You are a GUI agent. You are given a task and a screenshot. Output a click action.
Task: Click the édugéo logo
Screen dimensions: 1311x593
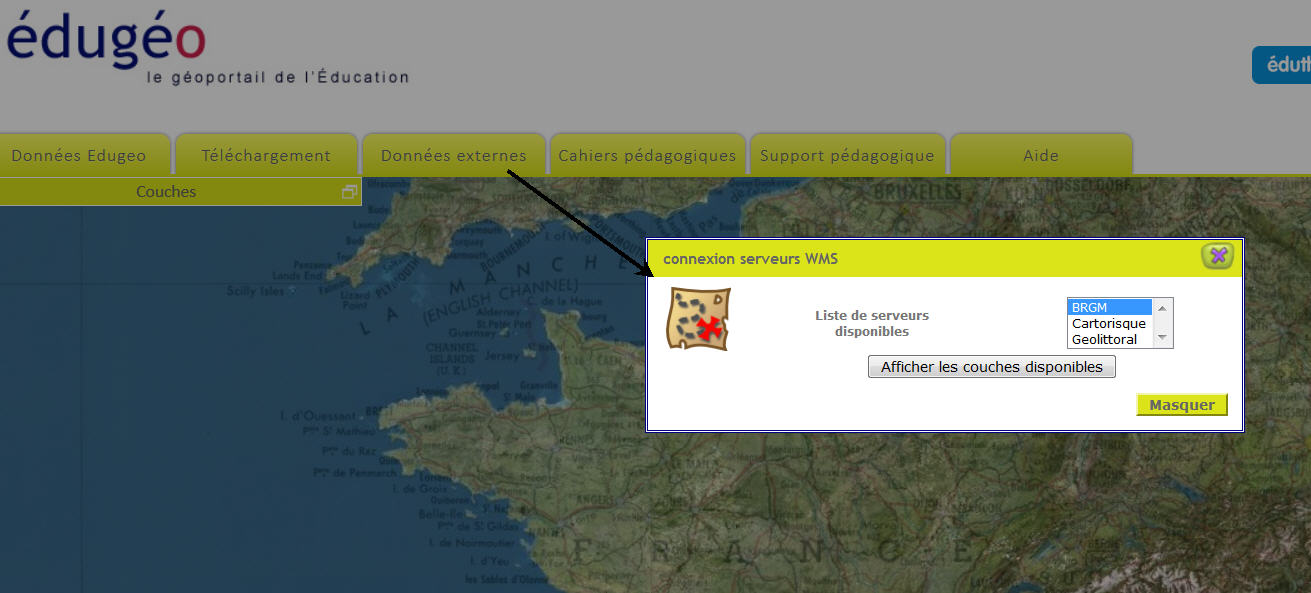[107, 40]
